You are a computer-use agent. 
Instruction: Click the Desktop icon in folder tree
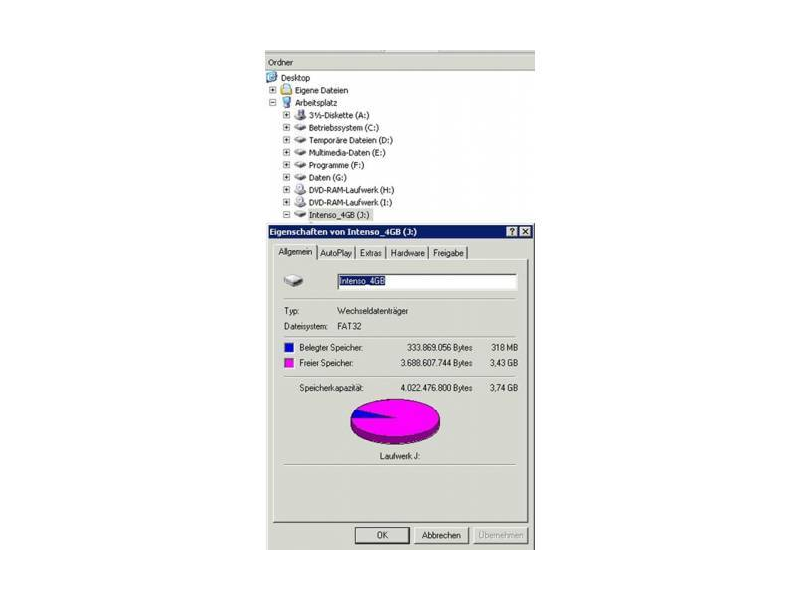pyautogui.click(x=272, y=78)
